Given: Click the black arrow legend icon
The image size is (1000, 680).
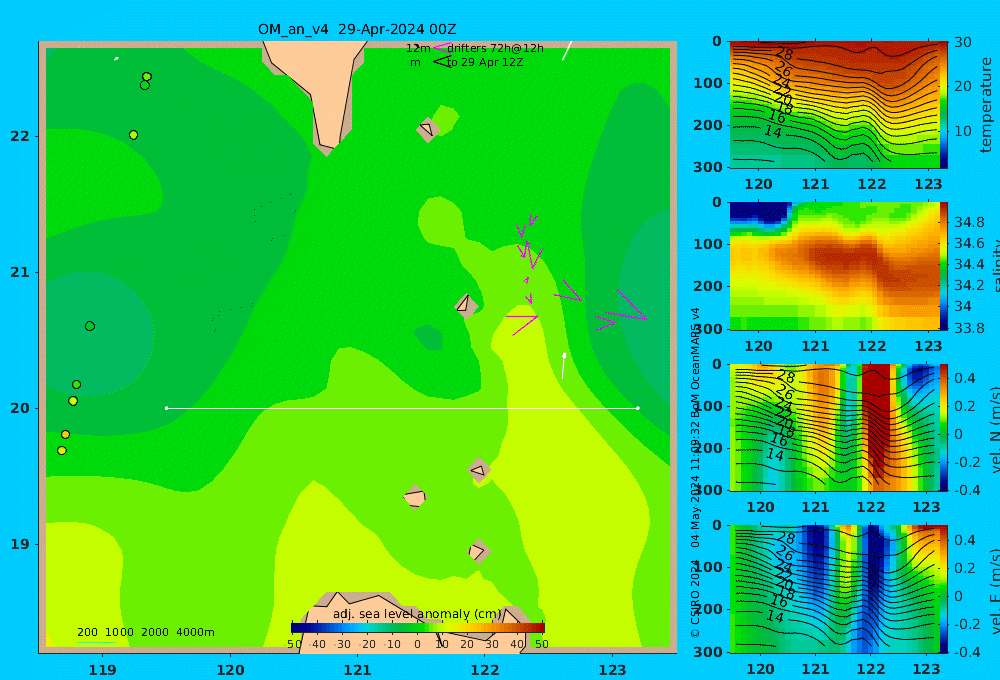Looking at the screenshot, I should coord(441,62).
